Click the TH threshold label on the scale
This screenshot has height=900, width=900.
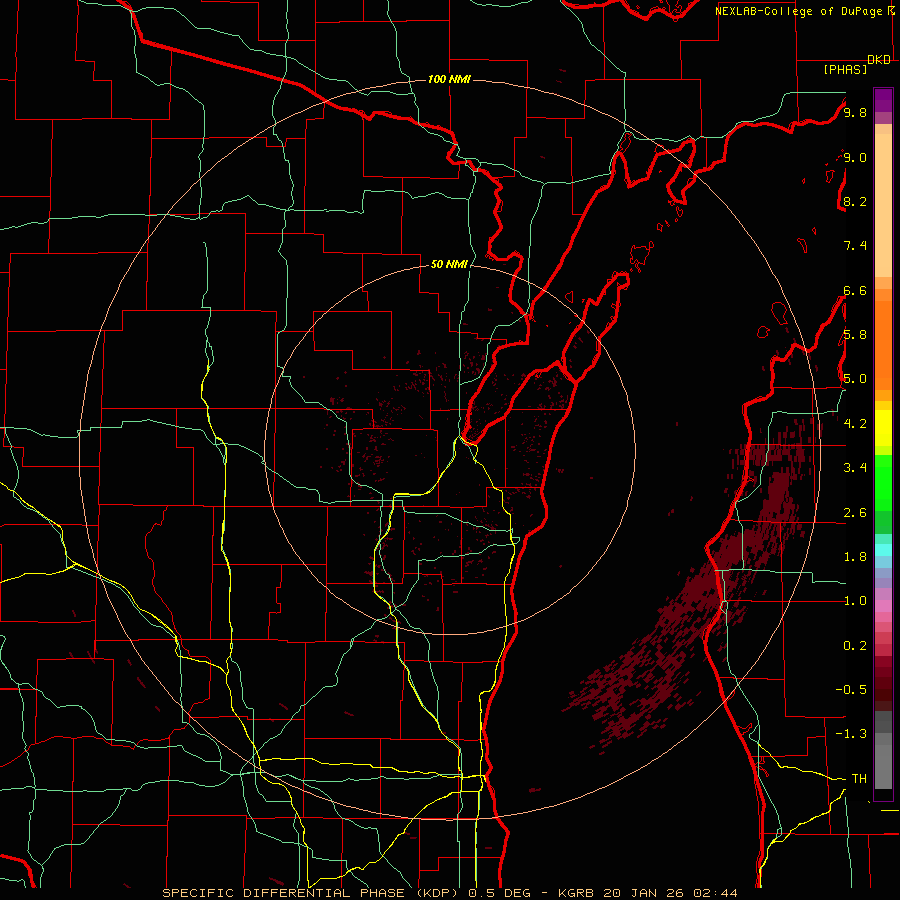(x=859, y=778)
